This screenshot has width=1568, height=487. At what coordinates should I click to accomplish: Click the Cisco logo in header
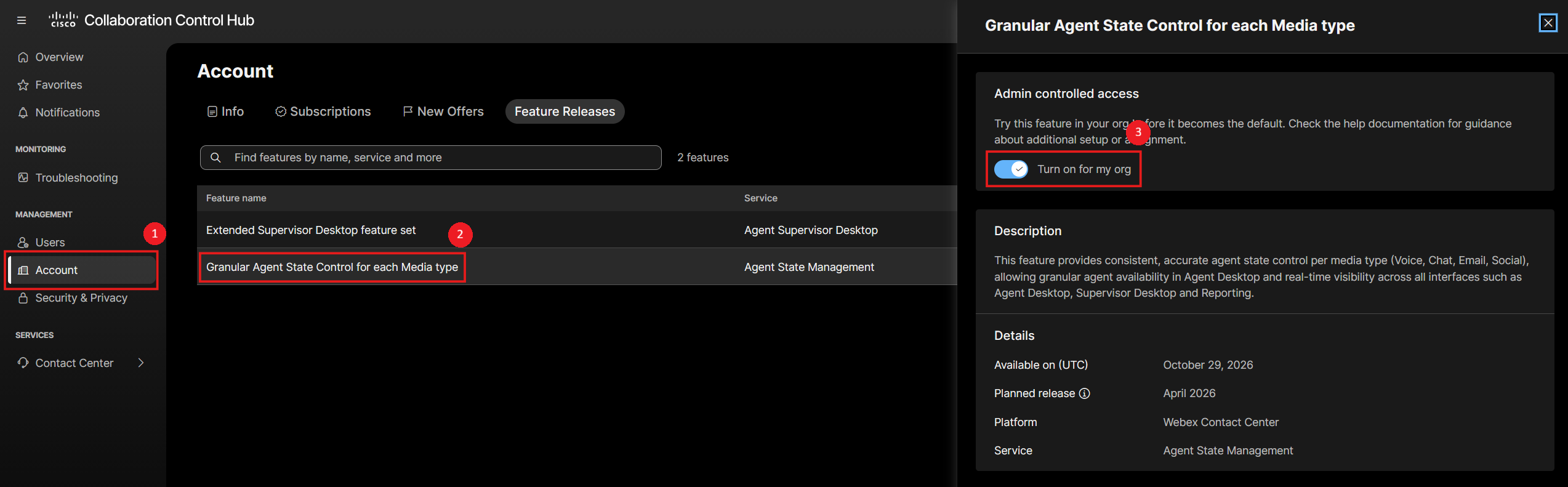click(x=63, y=20)
